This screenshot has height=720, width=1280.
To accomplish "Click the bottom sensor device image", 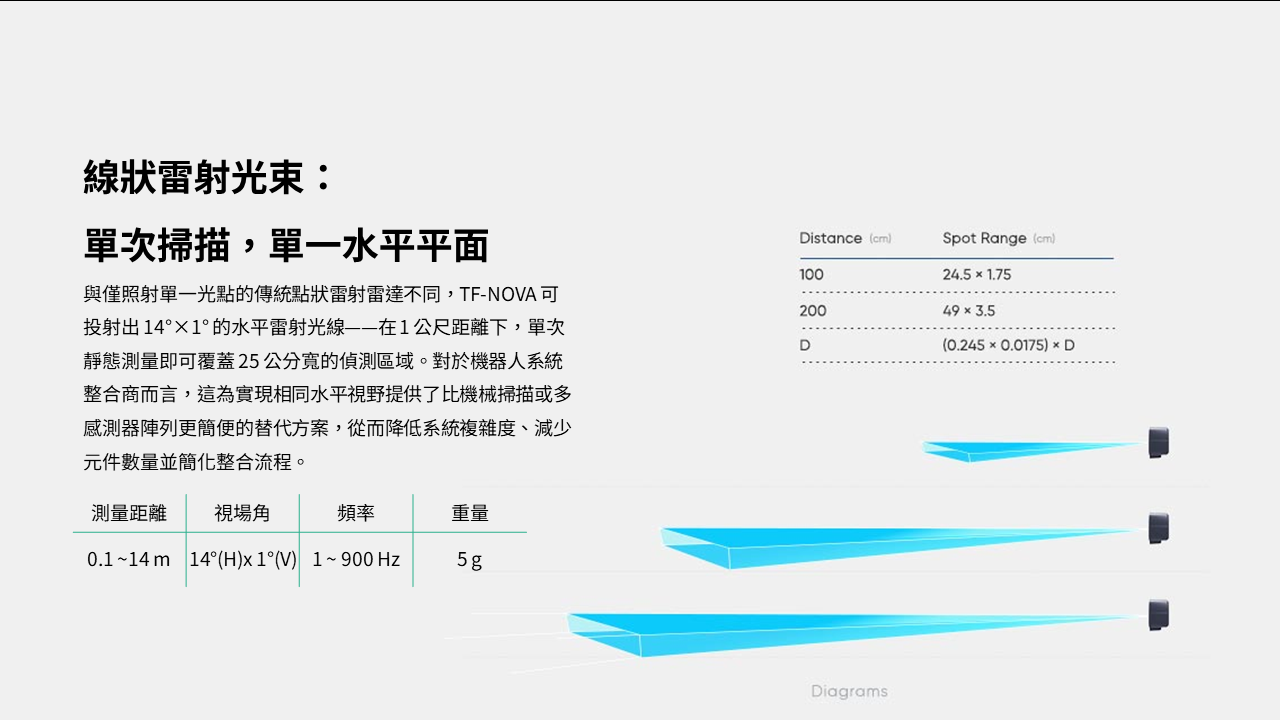I will point(1159,614).
